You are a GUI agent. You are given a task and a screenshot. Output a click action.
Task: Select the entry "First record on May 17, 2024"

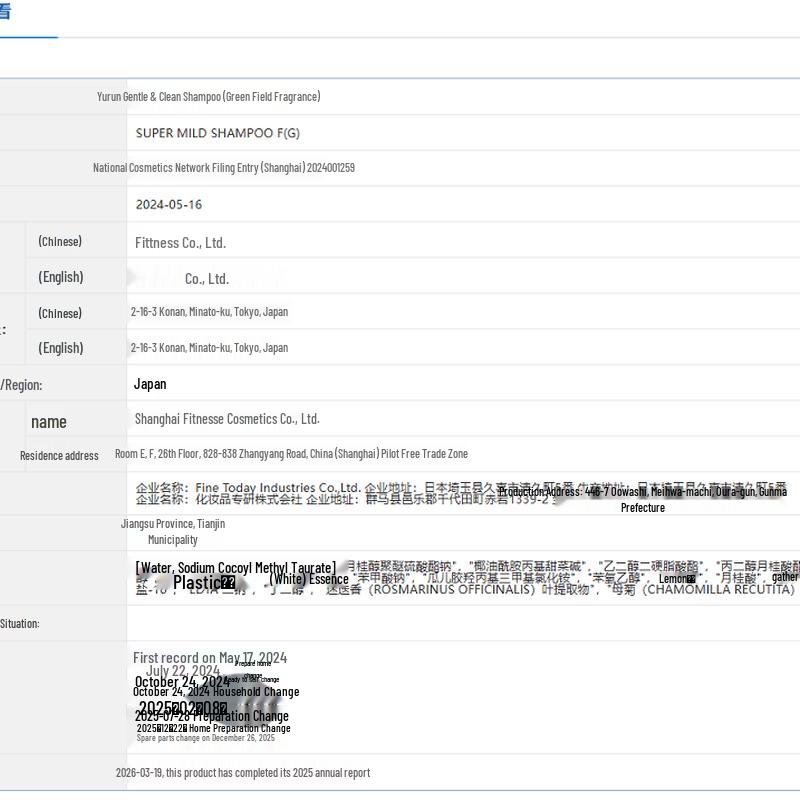coord(210,658)
